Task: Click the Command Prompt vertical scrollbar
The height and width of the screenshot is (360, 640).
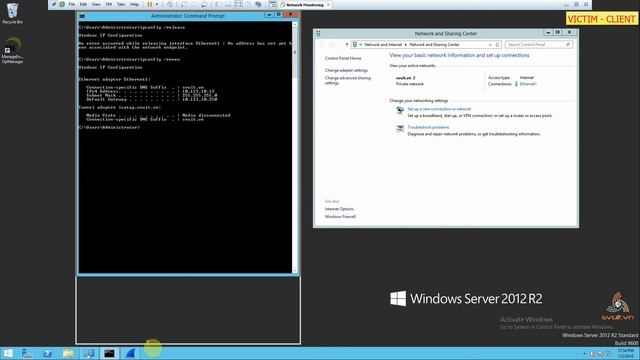Action: click(x=295, y=147)
